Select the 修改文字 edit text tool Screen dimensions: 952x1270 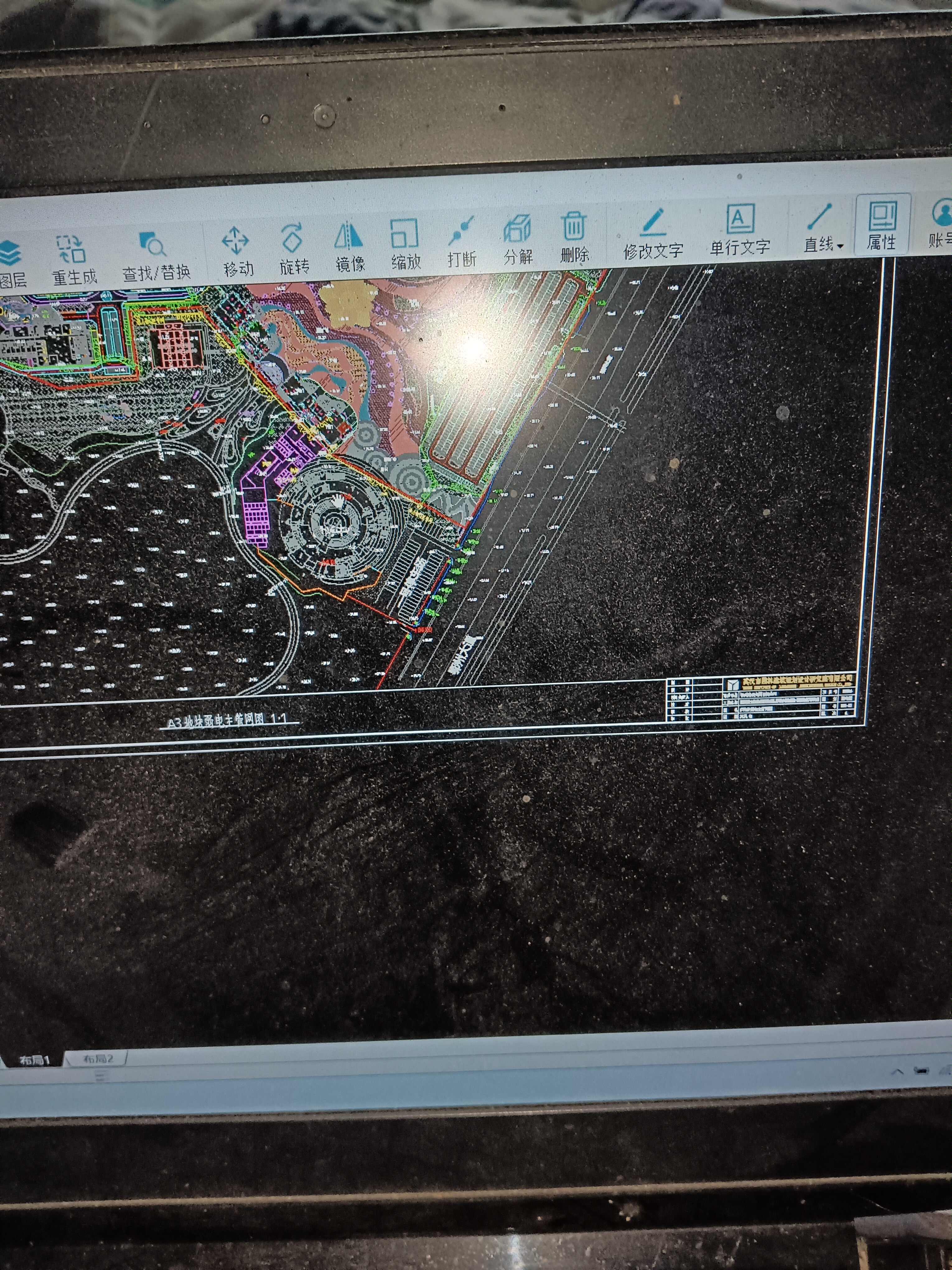tap(653, 234)
